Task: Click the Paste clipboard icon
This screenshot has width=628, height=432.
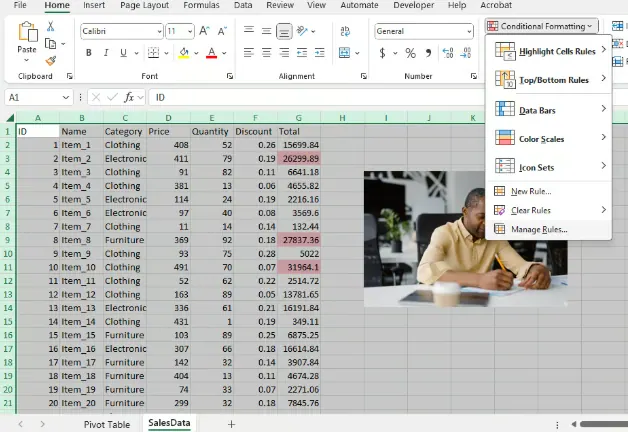Action: [x=27, y=36]
